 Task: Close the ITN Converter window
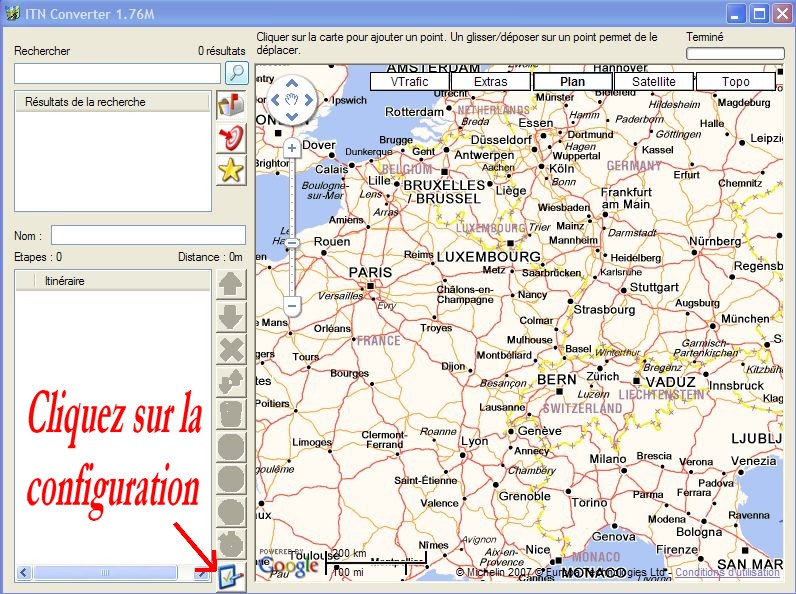(x=783, y=13)
